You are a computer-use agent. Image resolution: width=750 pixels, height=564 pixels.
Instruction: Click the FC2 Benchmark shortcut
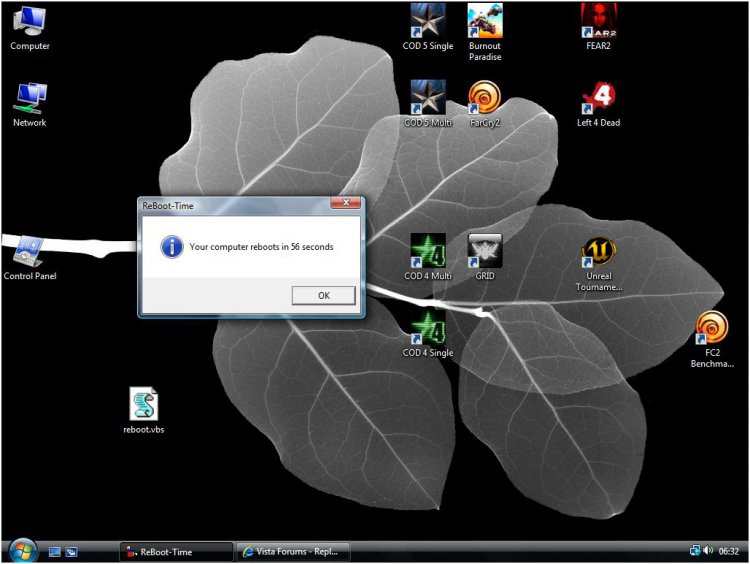[711, 328]
